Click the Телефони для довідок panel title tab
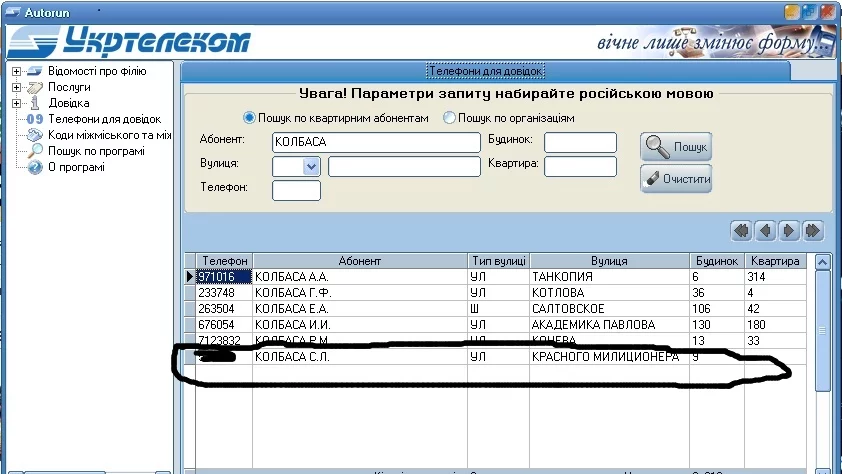This screenshot has width=842, height=474. pyautogui.click(x=486, y=71)
